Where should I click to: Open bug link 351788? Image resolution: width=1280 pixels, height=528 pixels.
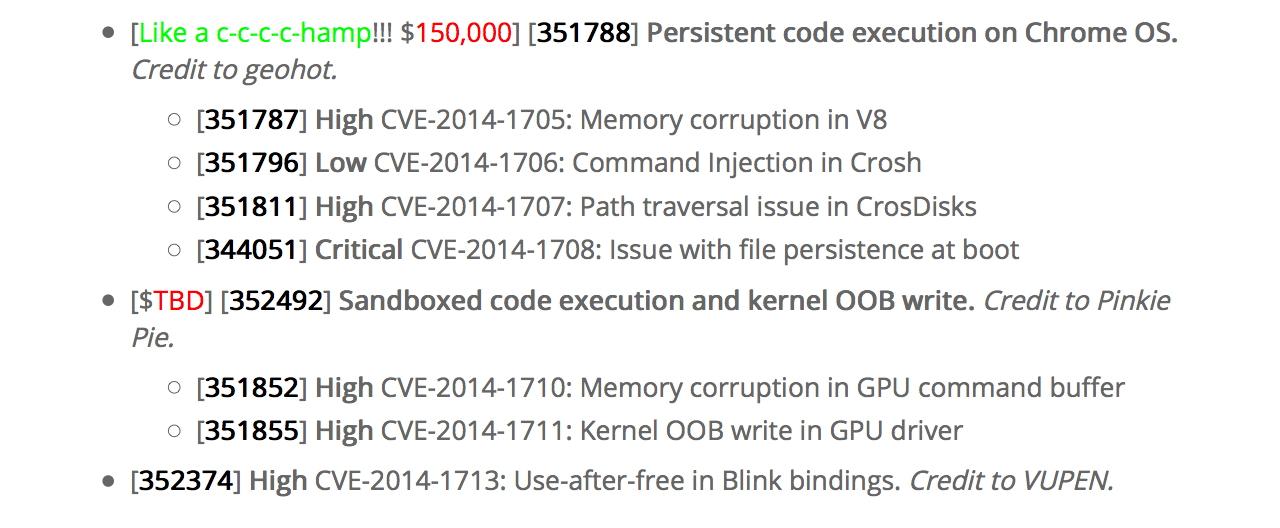point(584,33)
